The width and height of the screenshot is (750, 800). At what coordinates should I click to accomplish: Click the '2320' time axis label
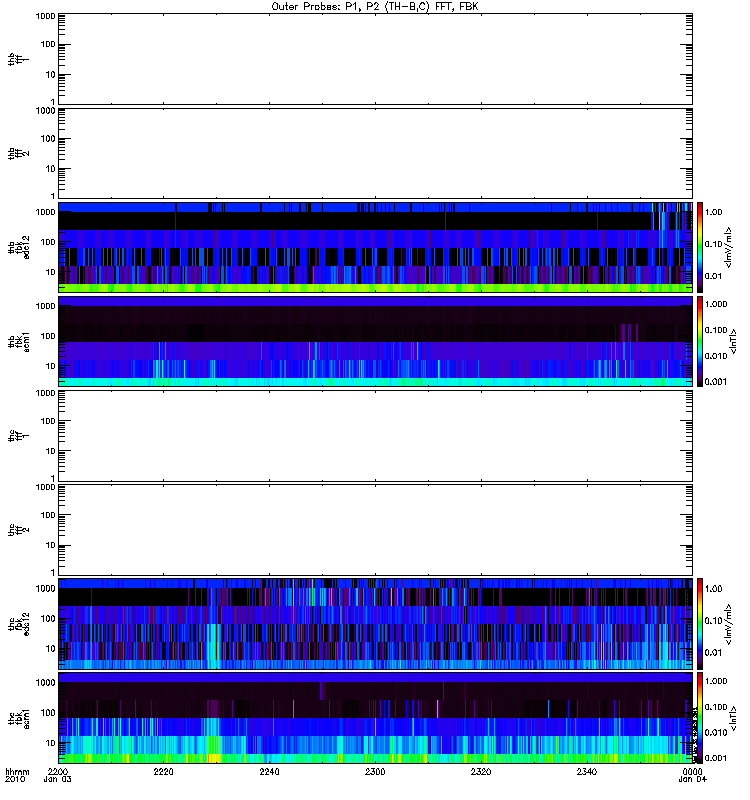coord(481,771)
